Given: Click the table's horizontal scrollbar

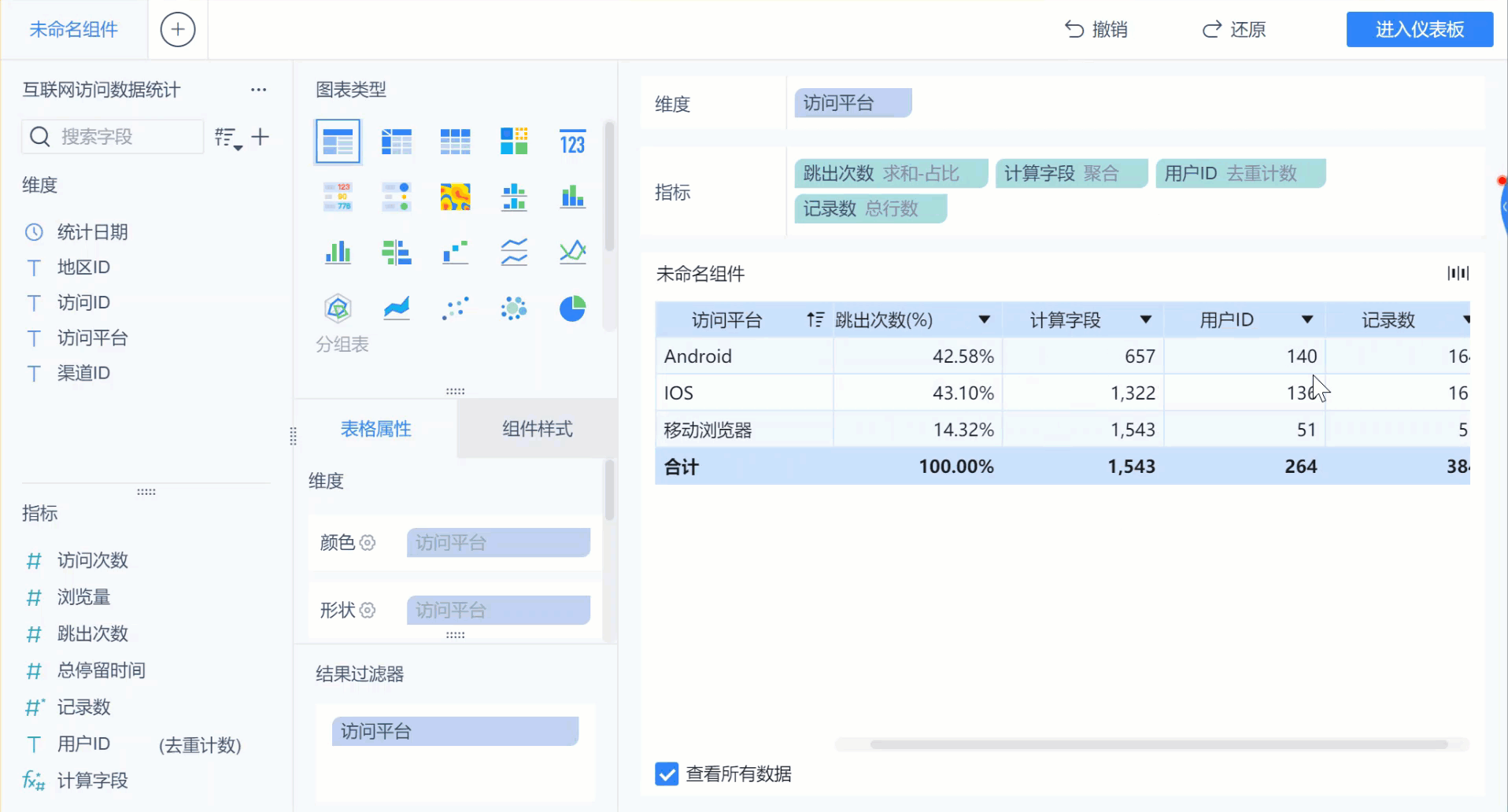Looking at the screenshot, I should pyautogui.click(x=1159, y=744).
